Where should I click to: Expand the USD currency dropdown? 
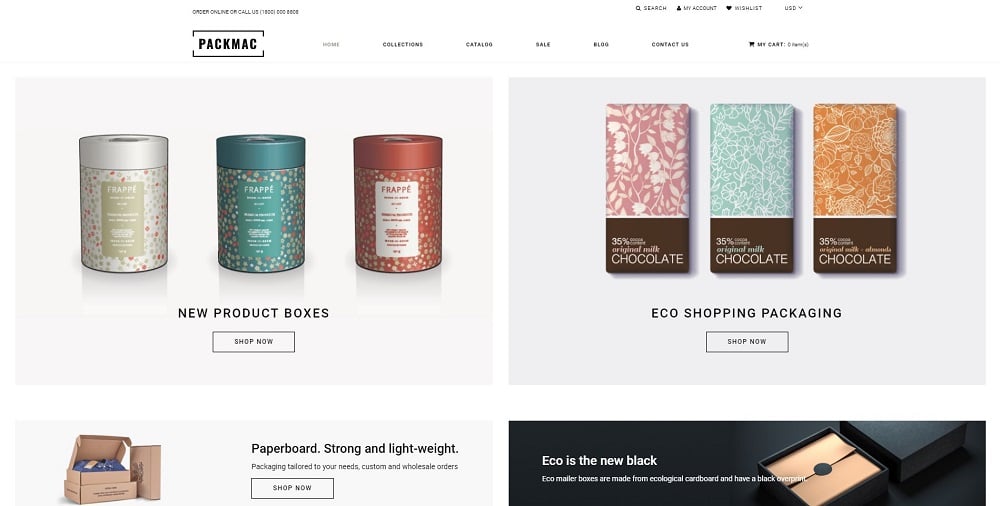pos(793,8)
